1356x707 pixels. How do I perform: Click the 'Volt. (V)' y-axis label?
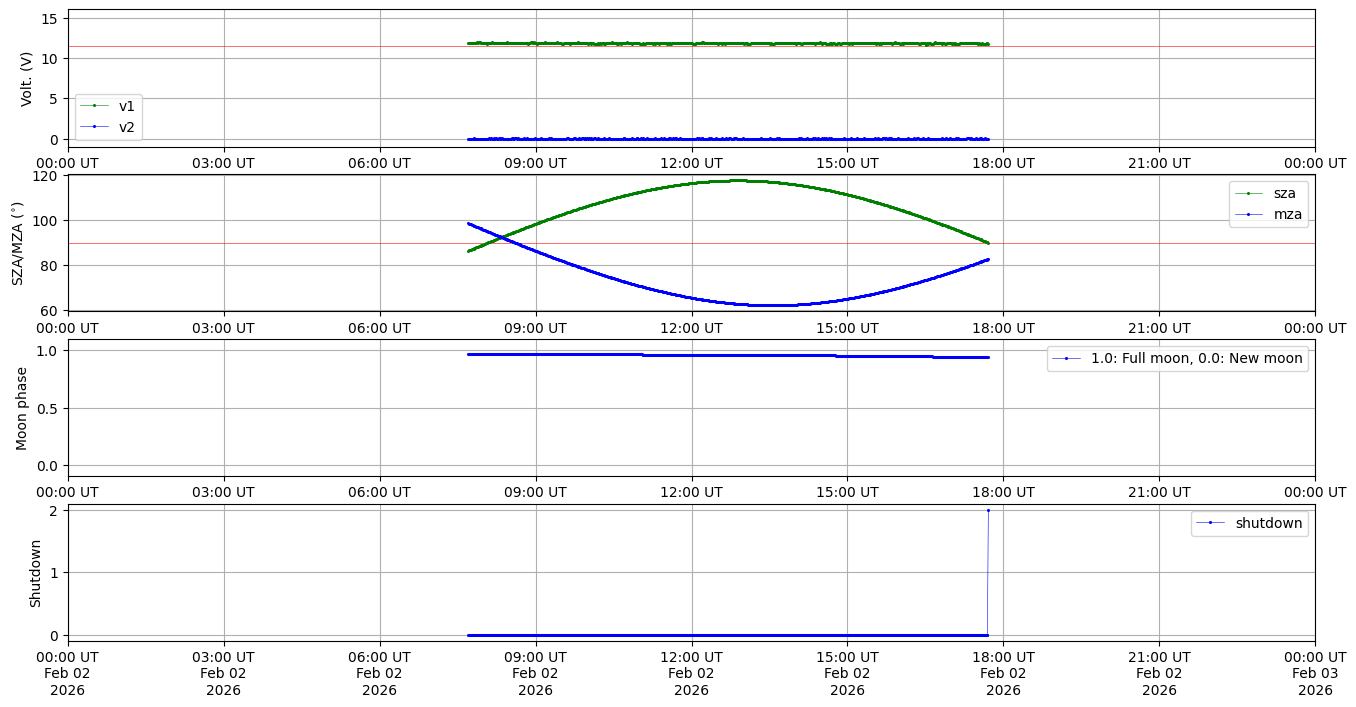click(27, 79)
